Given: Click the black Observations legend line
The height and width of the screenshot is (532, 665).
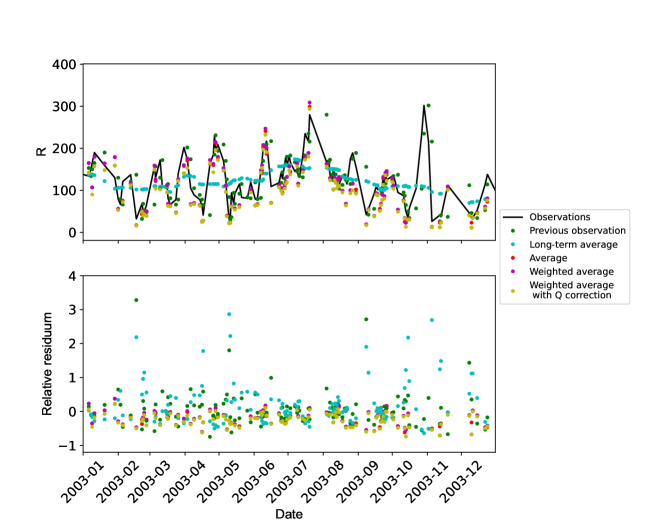Looking at the screenshot, I should 513,217.
